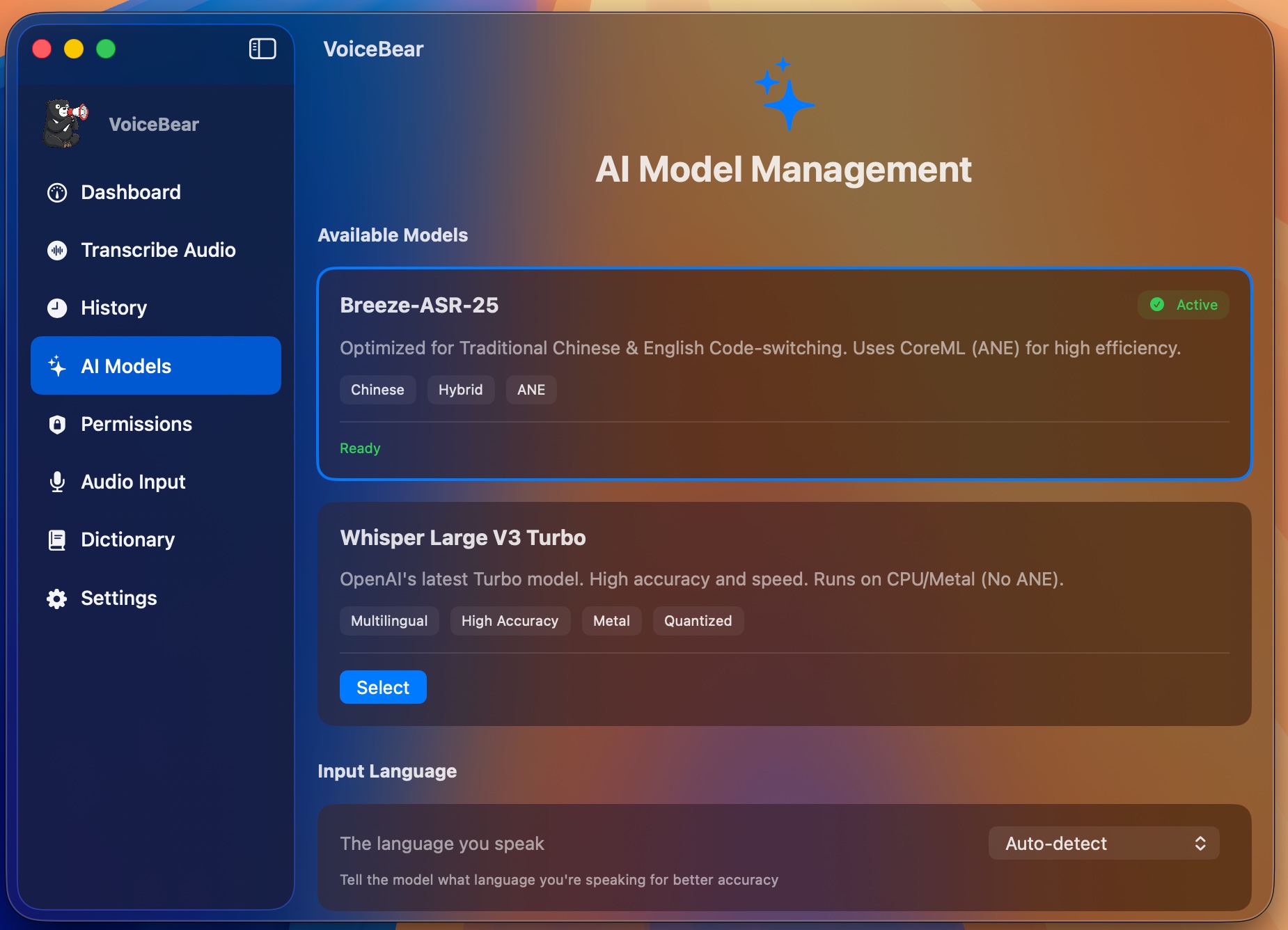Click the Settings gear icon
1288x930 pixels.
(56, 598)
